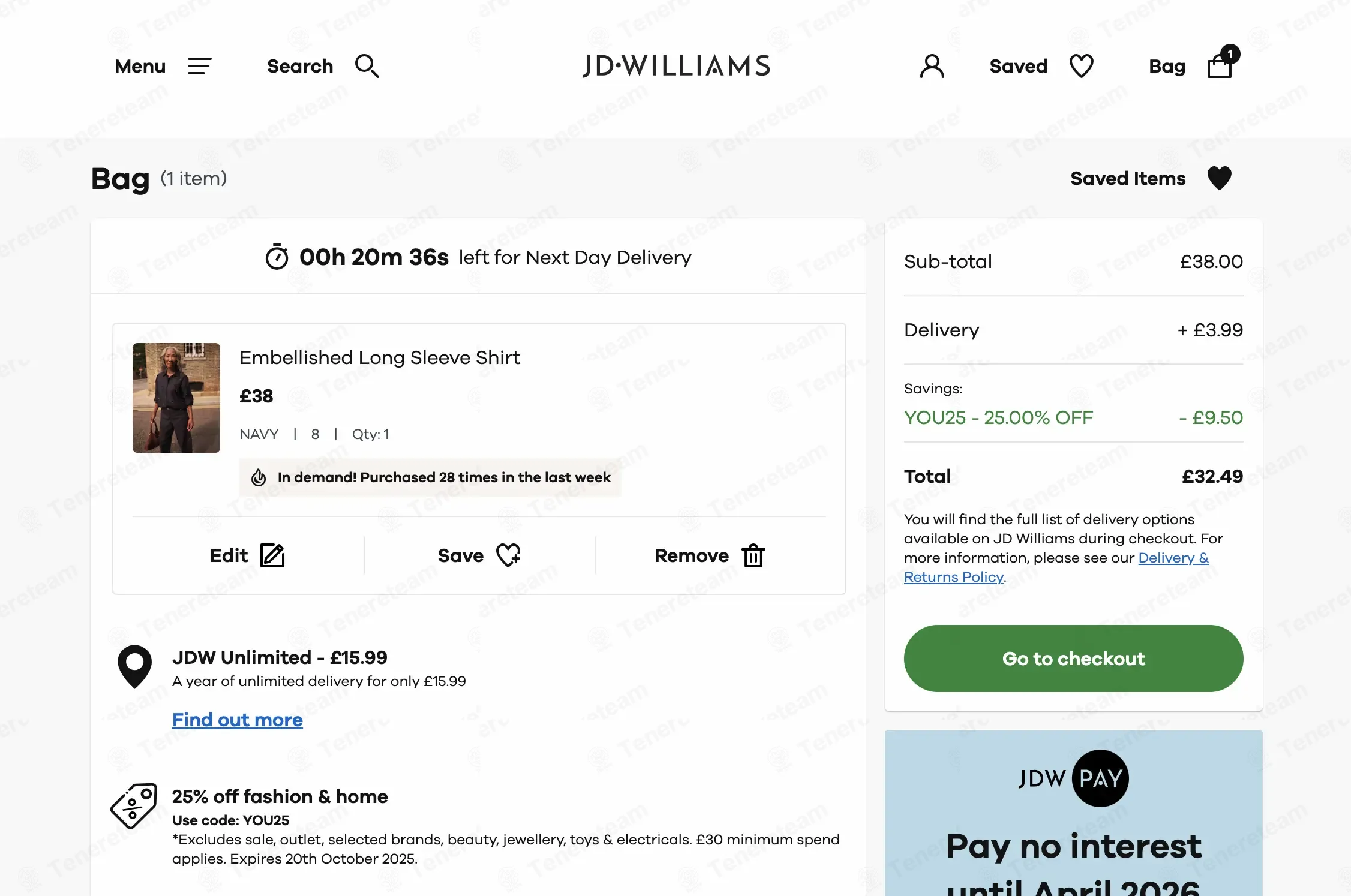Open the account profile icon
1351x896 pixels.
pos(932,66)
